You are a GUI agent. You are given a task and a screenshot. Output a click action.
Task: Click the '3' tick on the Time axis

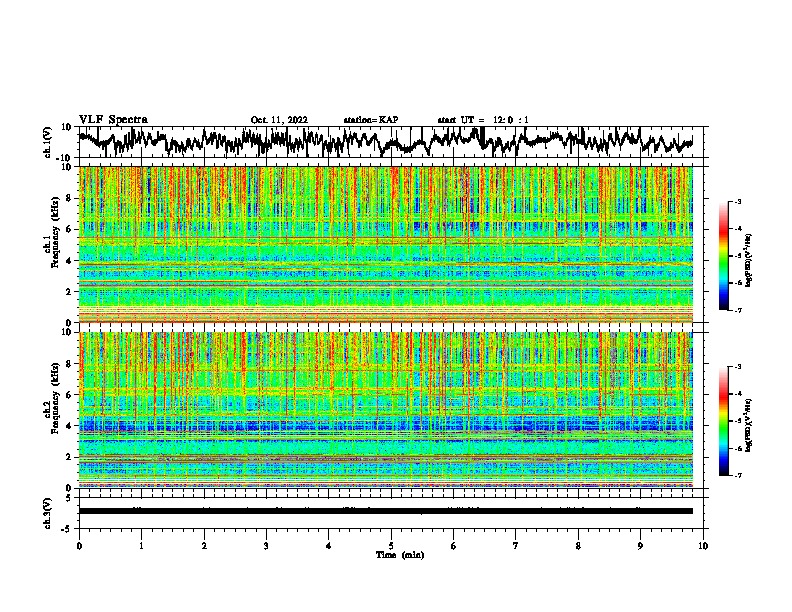pos(266,546)
